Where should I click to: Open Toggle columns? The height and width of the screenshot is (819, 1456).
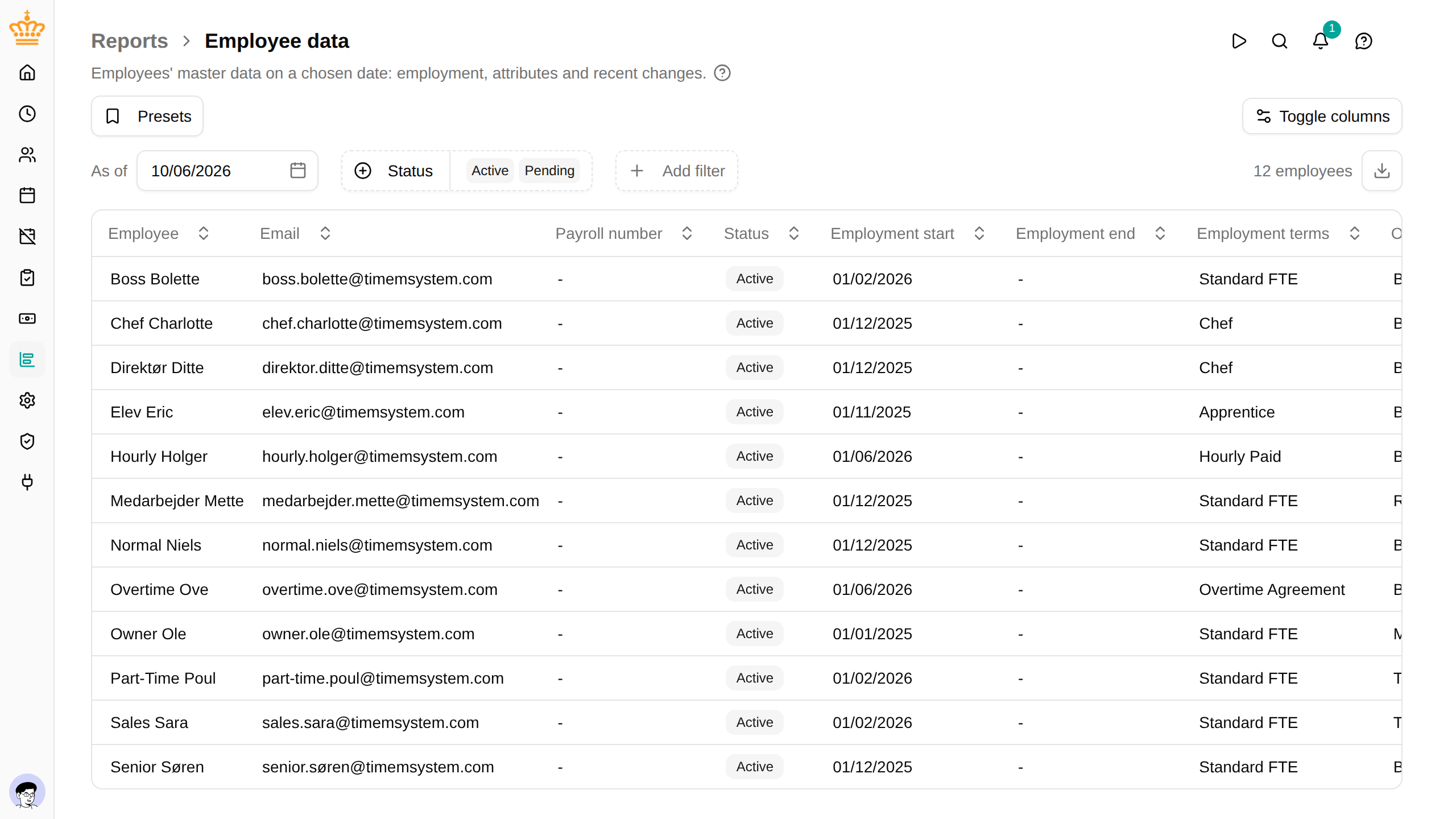point(1322,116)
